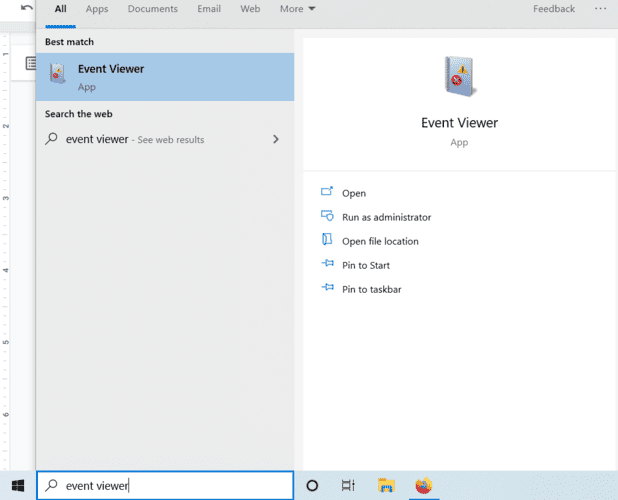Choose Open file location

[x=380, y=241]
